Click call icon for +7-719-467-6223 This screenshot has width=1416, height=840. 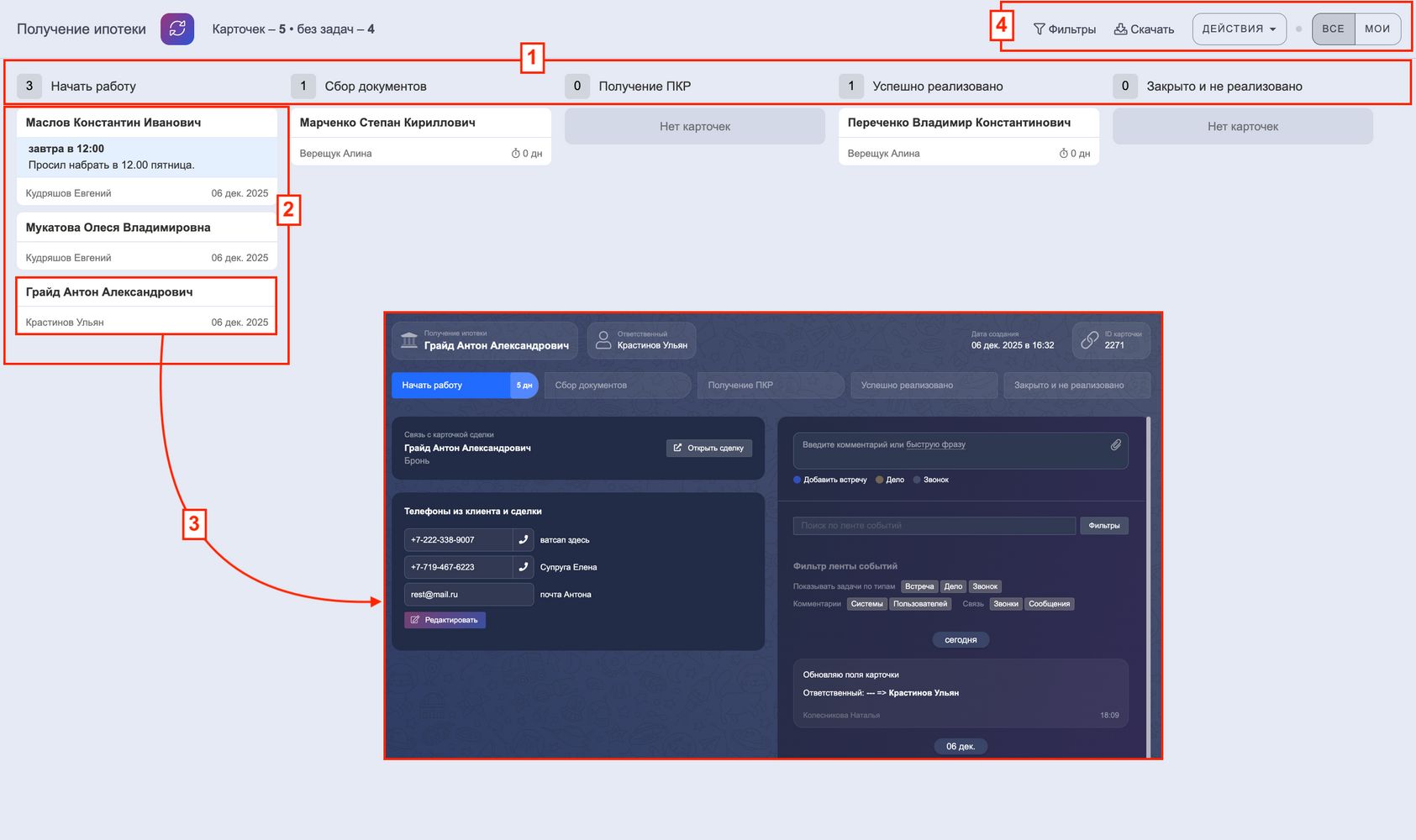[x=523, y=567]
